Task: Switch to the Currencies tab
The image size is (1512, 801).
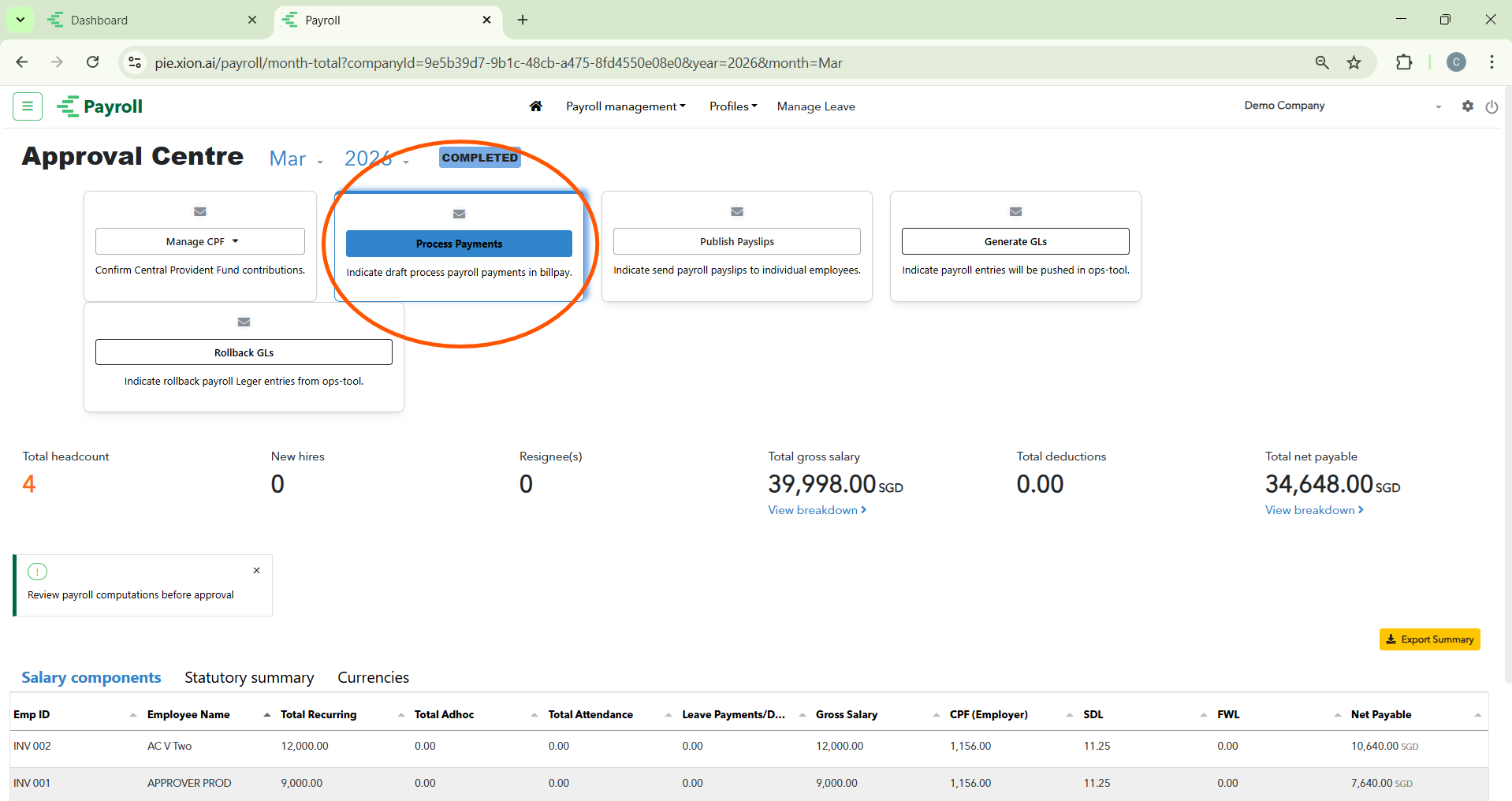Action: click(373, 677)
